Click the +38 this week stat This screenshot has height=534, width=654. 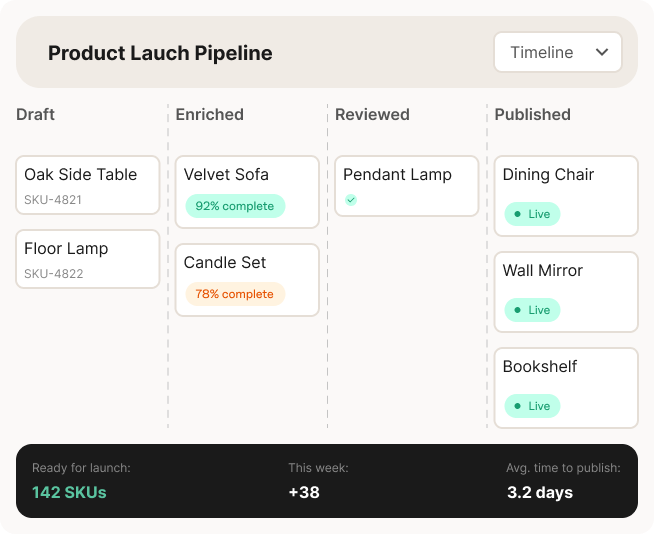pos(303,492)
